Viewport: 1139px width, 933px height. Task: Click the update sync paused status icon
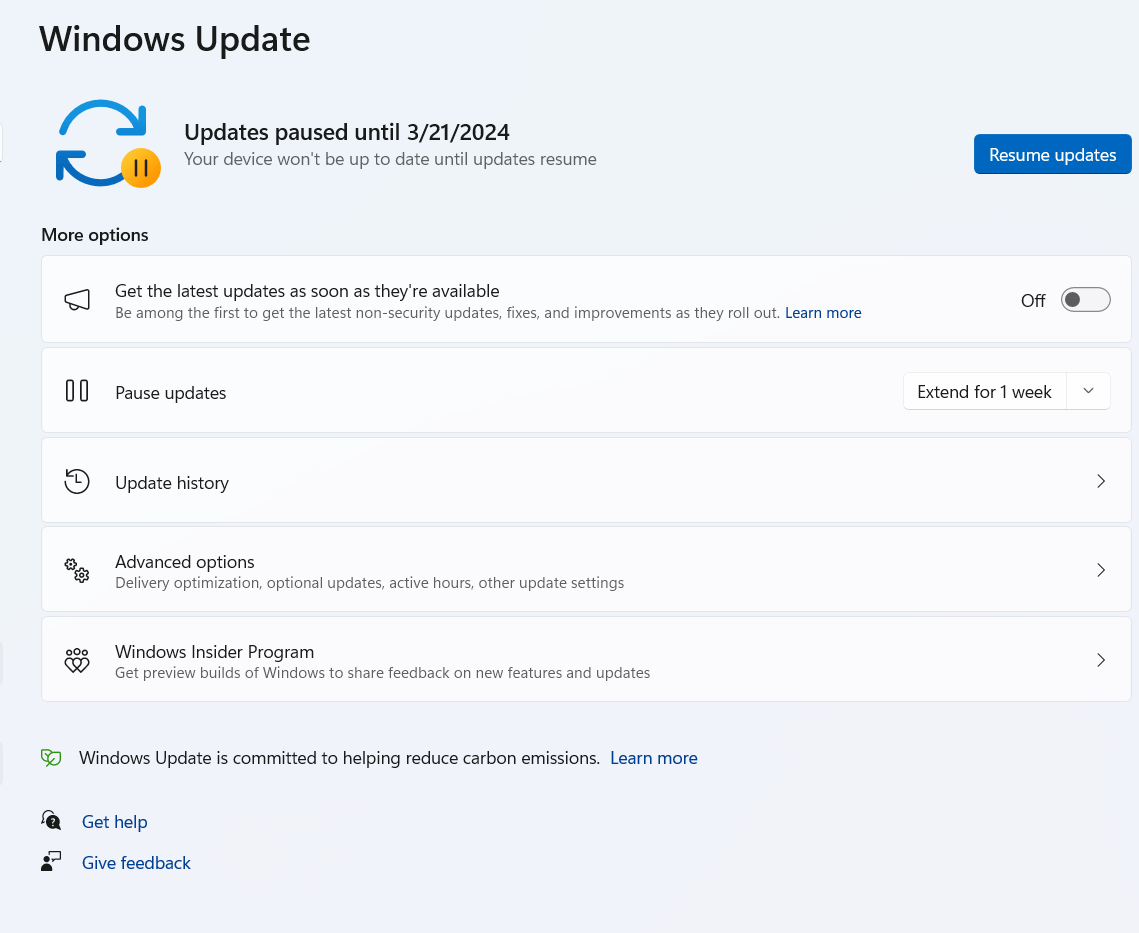coord(108,144)
